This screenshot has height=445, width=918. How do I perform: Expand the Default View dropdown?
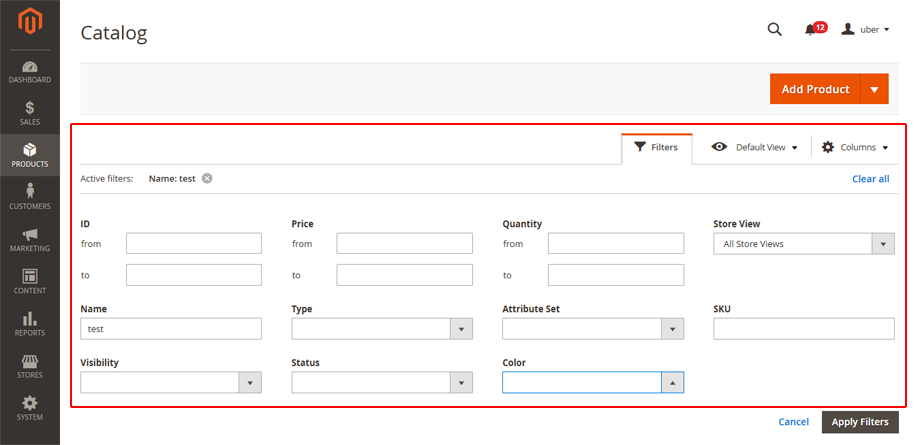tap(755, 147)
